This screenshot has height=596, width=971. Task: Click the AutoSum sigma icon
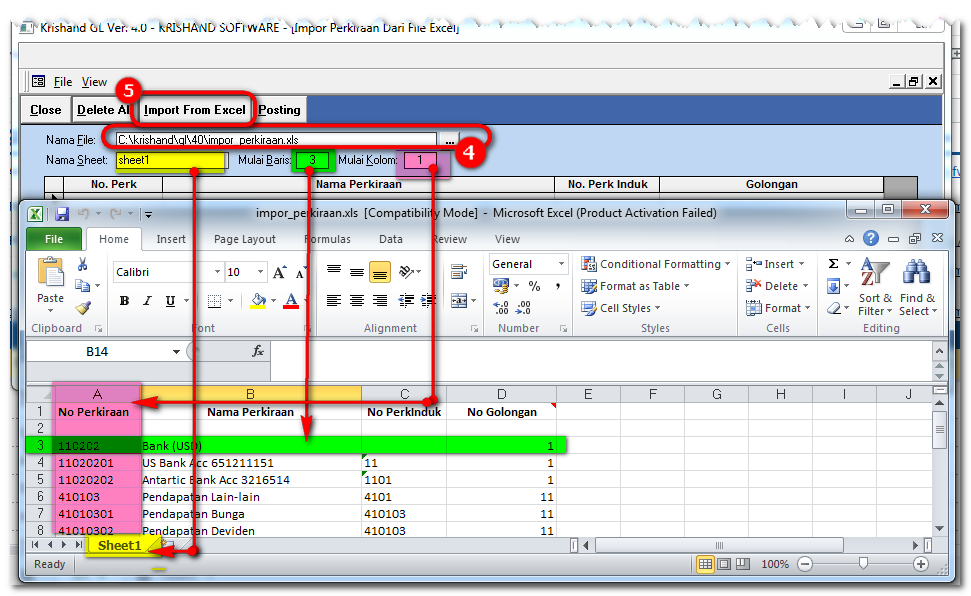[x=834, y=265]
